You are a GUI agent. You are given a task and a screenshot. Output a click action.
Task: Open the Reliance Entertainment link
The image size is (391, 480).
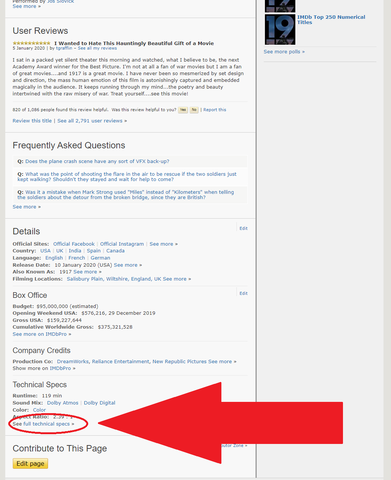[x=121, y=361]
